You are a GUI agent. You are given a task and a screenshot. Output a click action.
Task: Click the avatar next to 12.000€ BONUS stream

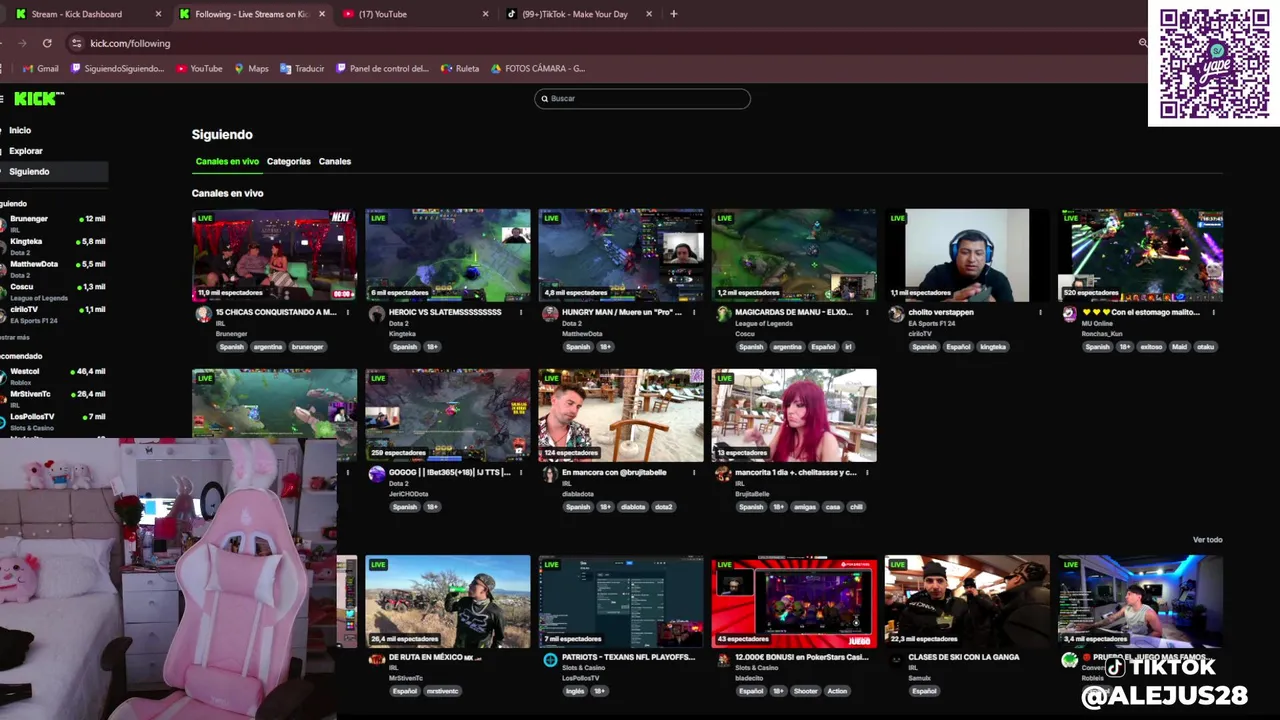(x=723, y=660)
